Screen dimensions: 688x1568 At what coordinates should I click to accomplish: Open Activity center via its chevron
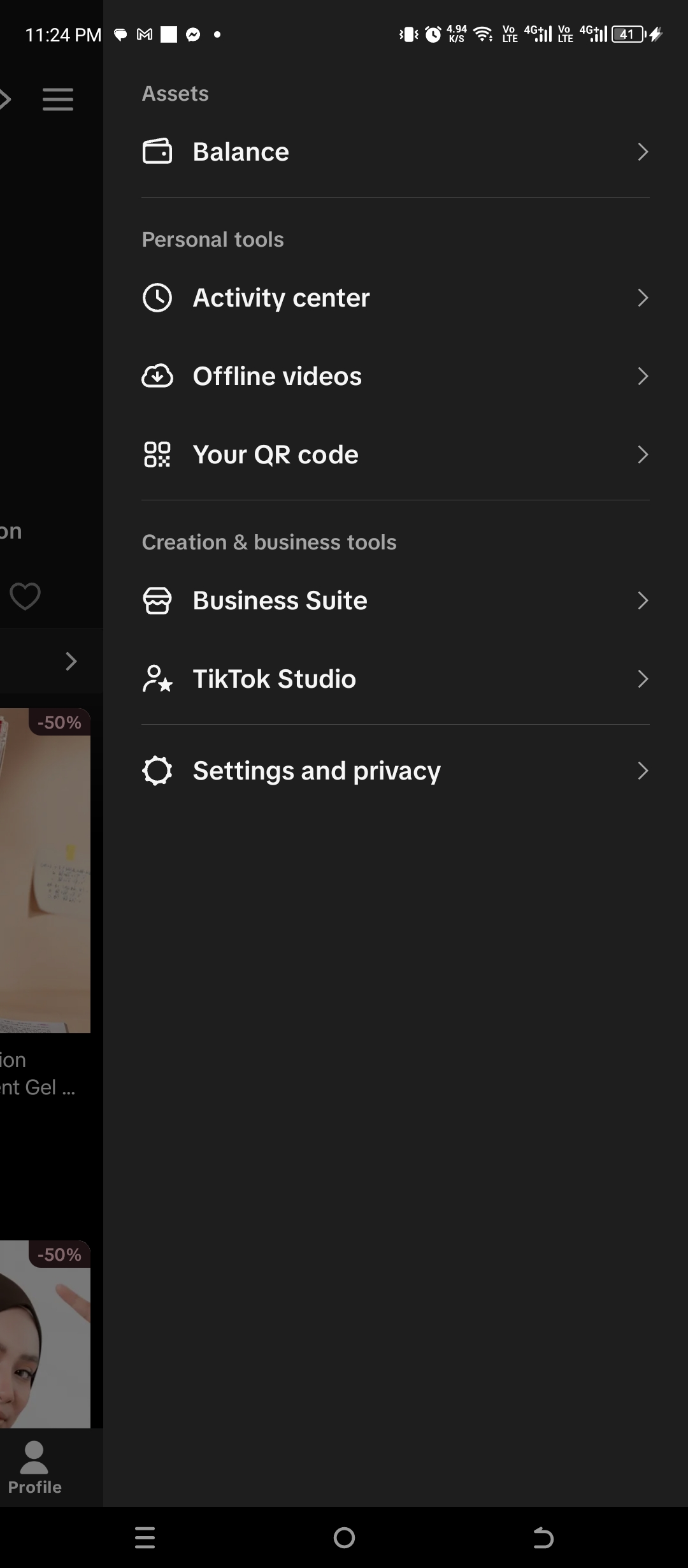pyautogui.click(x=643, y=298)
